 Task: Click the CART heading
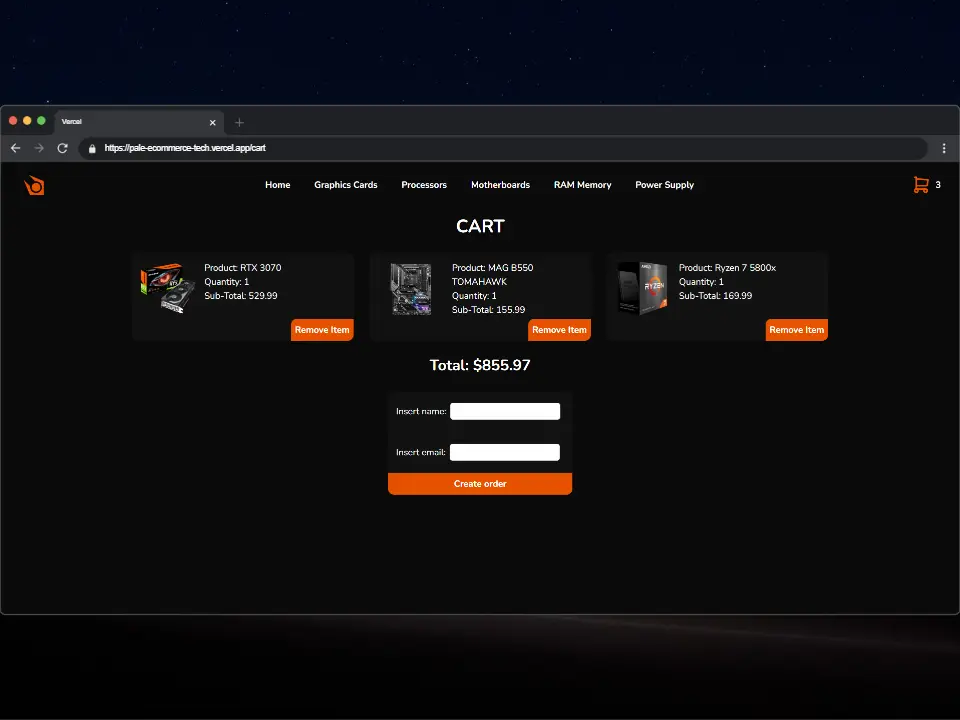(x=481, y=227)
